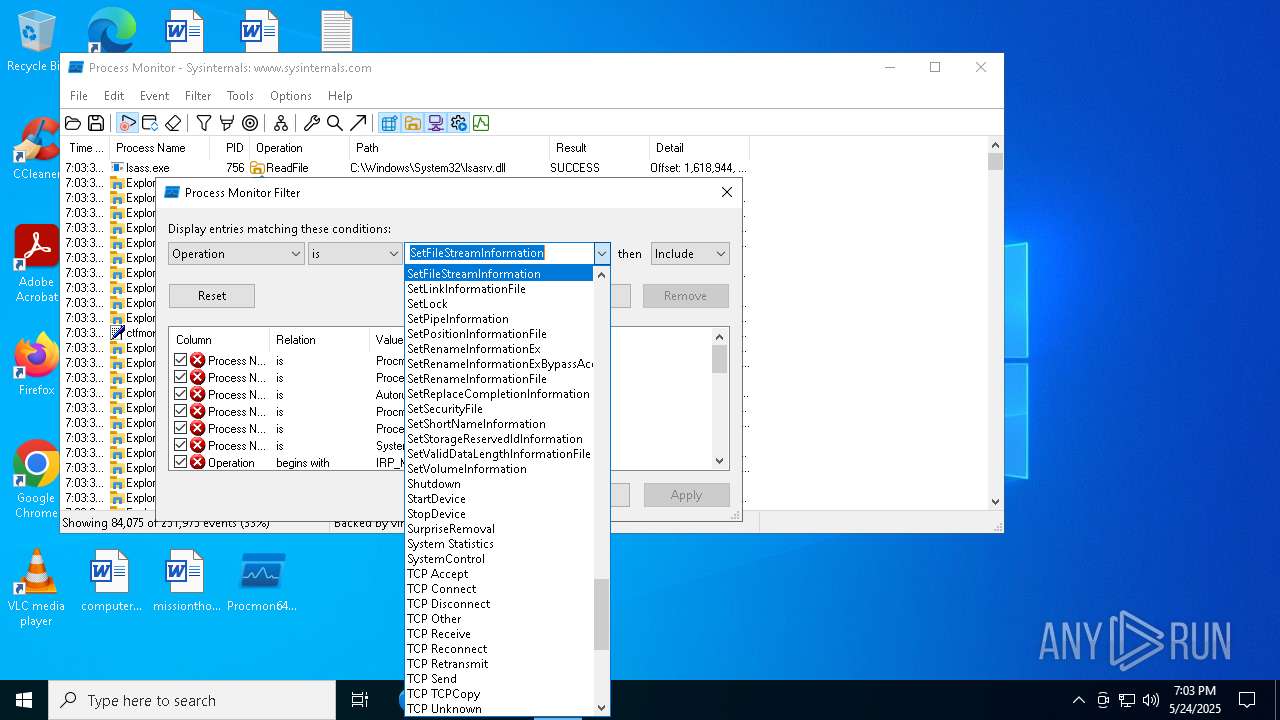Open Windows Start menu

click(24, 700)
